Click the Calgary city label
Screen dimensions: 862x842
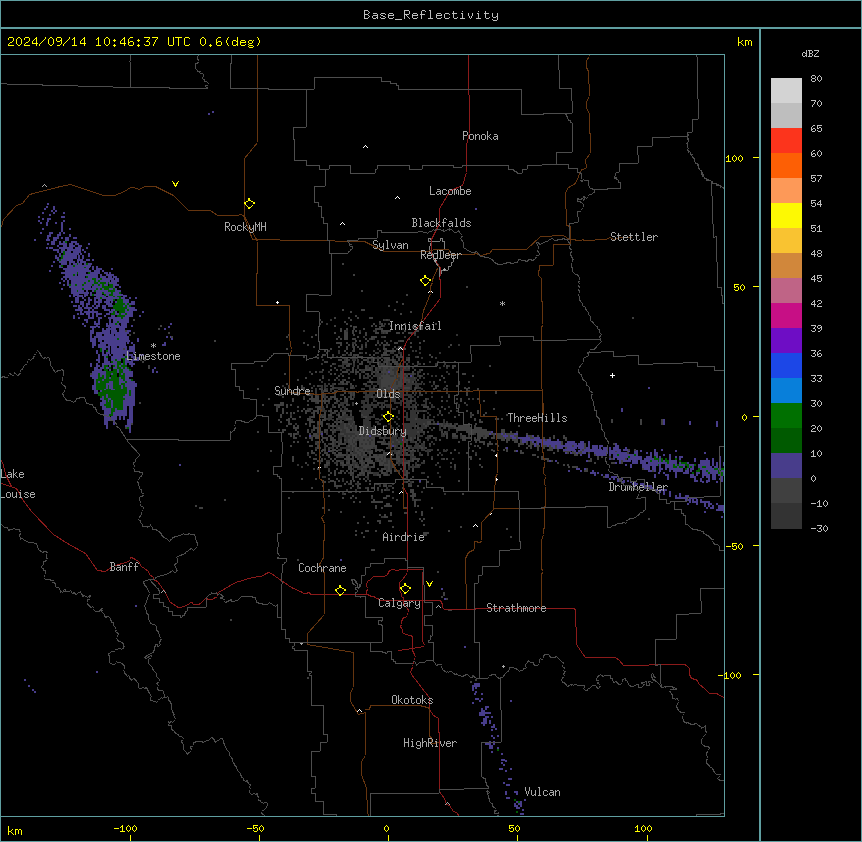pos(399,603)
